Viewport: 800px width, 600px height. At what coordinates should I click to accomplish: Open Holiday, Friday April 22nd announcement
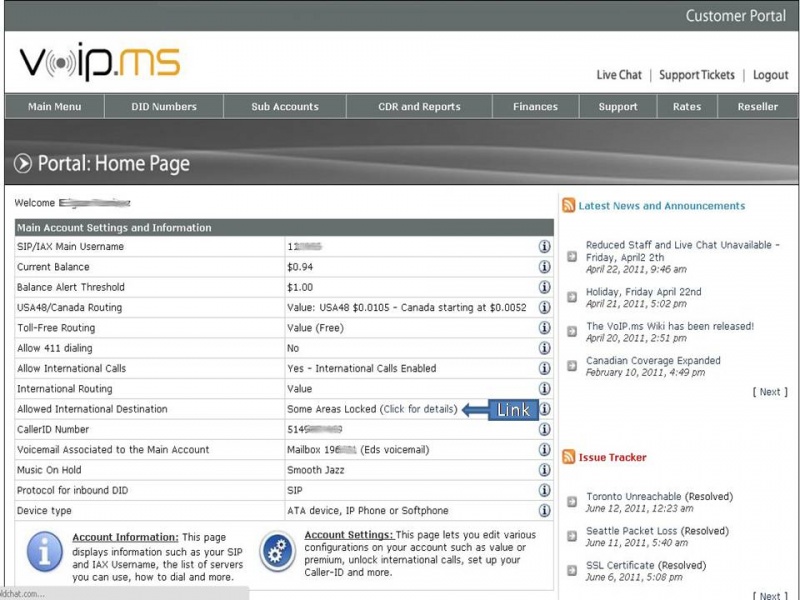[643, 292]
